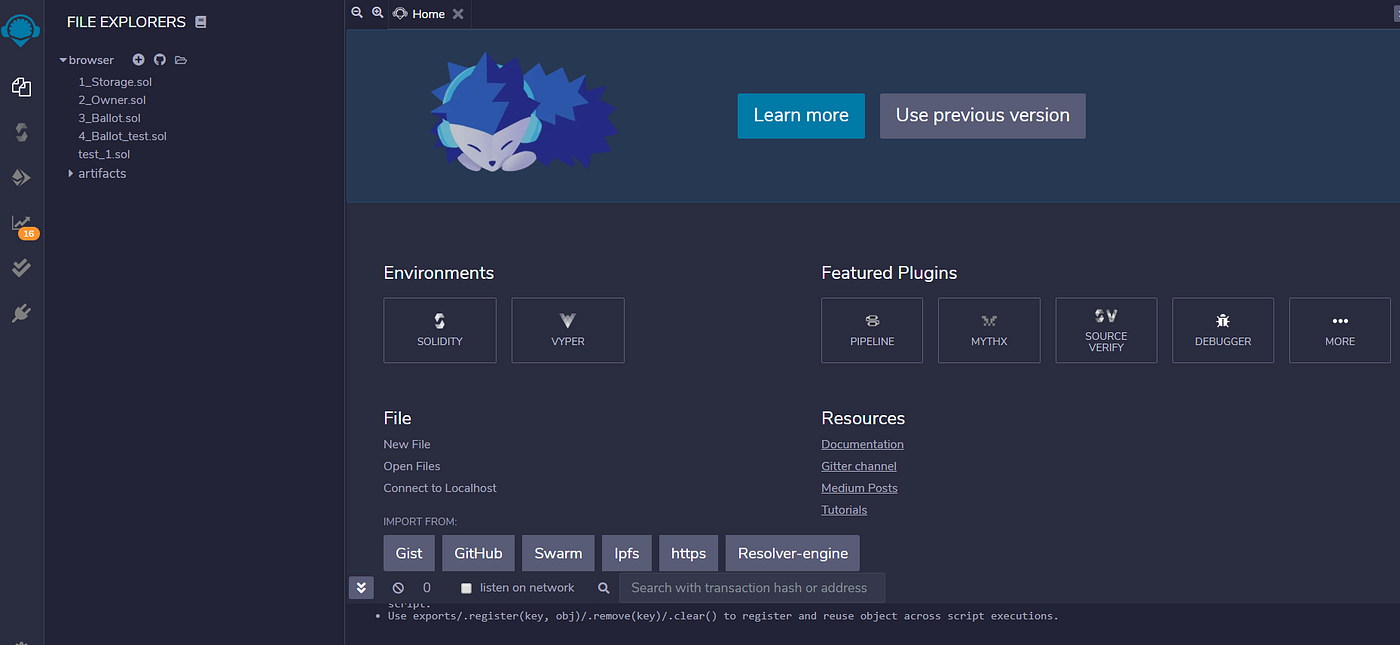Enable the listen on network checkbox

coord(466,588)
